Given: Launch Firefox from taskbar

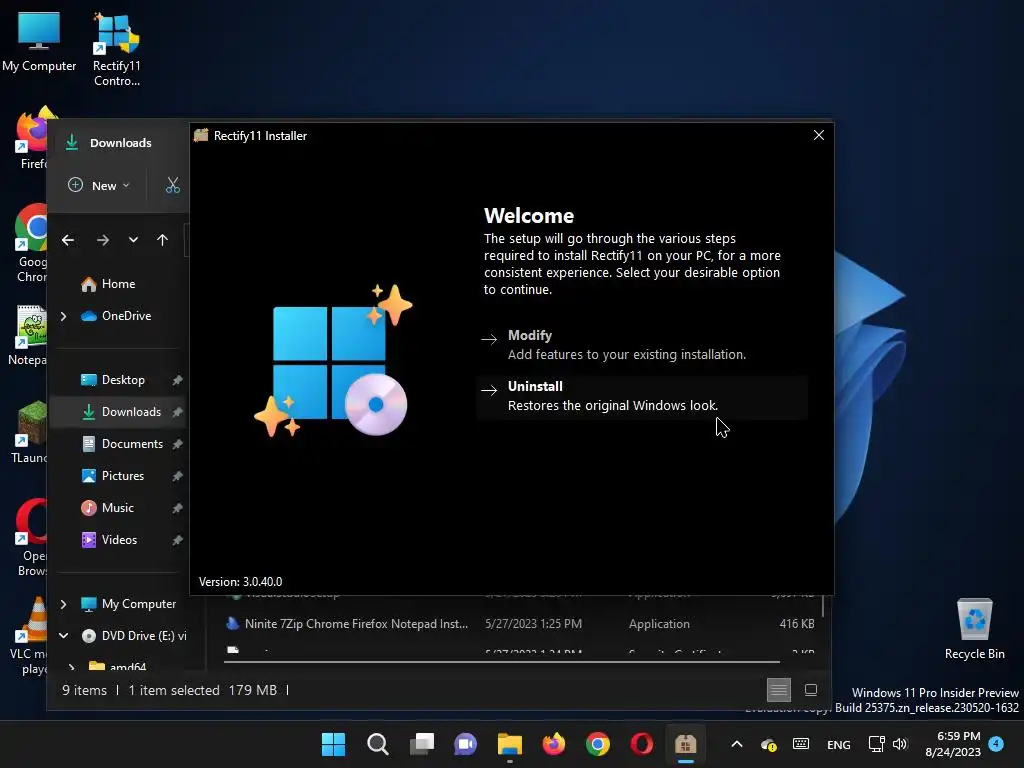Looking at the screenshot, I should point(554,744).
